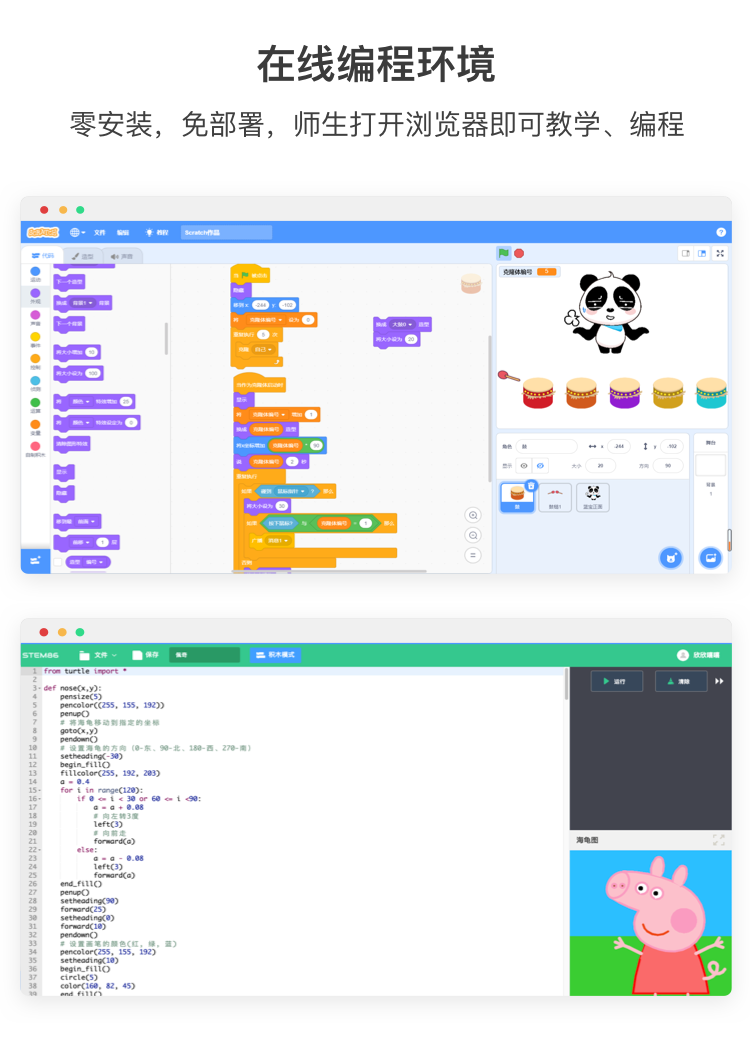Click the add backdrop button
The image size is (750, 1048).
(x=711, y=557)
